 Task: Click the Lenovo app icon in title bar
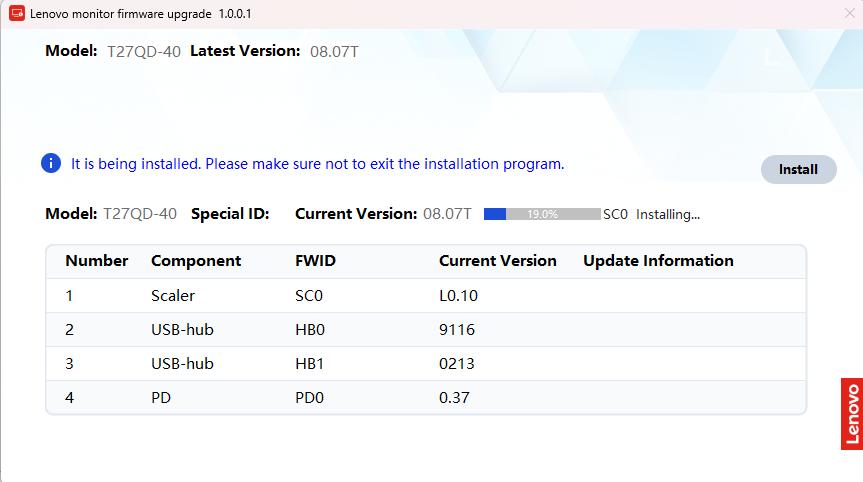click(17, 14)
